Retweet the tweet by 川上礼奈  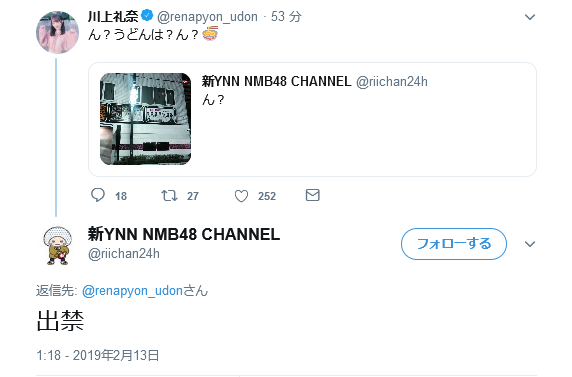click(170, 196)
